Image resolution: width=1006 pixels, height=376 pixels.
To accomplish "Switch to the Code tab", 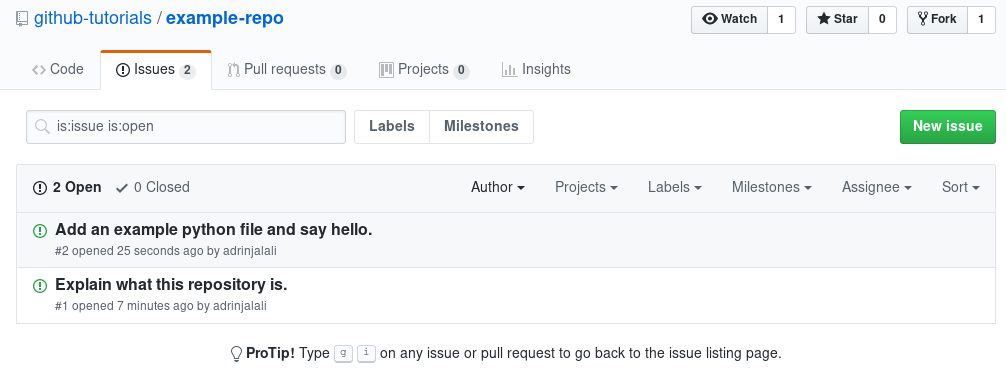I will [58, 69].
